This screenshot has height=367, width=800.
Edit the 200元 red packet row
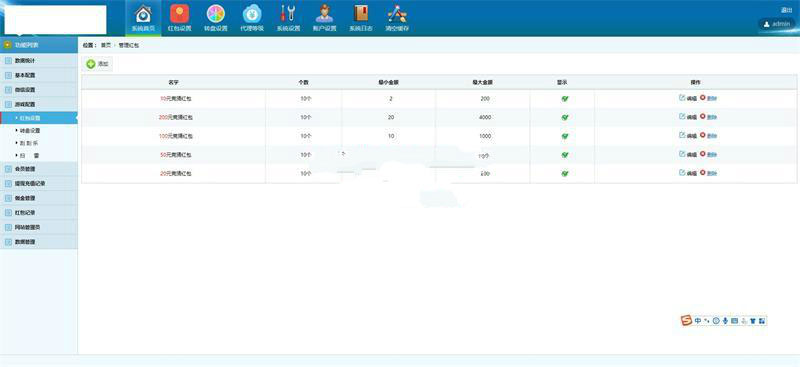[x=687, y=117]
